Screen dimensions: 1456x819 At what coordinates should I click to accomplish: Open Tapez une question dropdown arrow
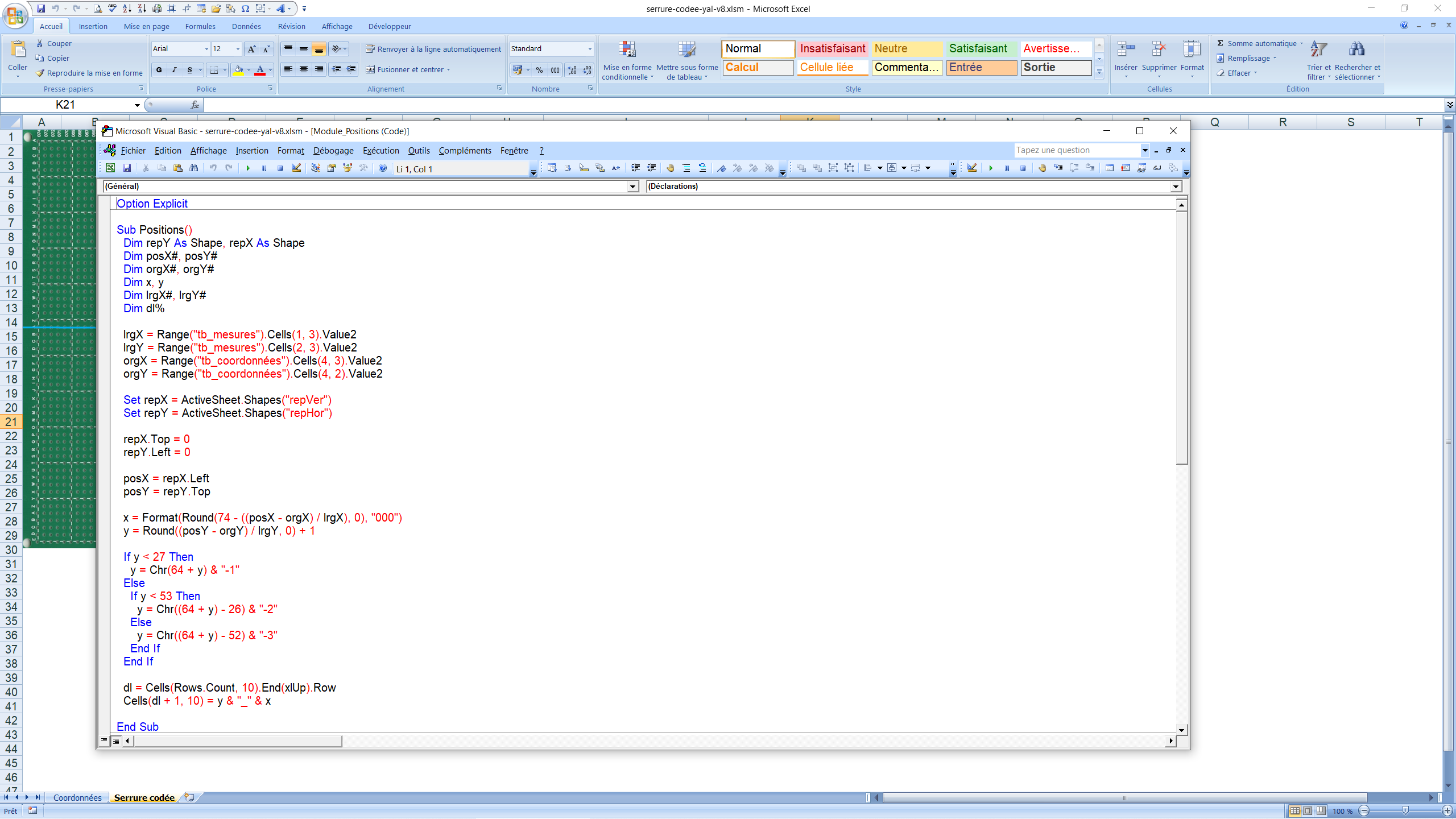(1145, 150)
